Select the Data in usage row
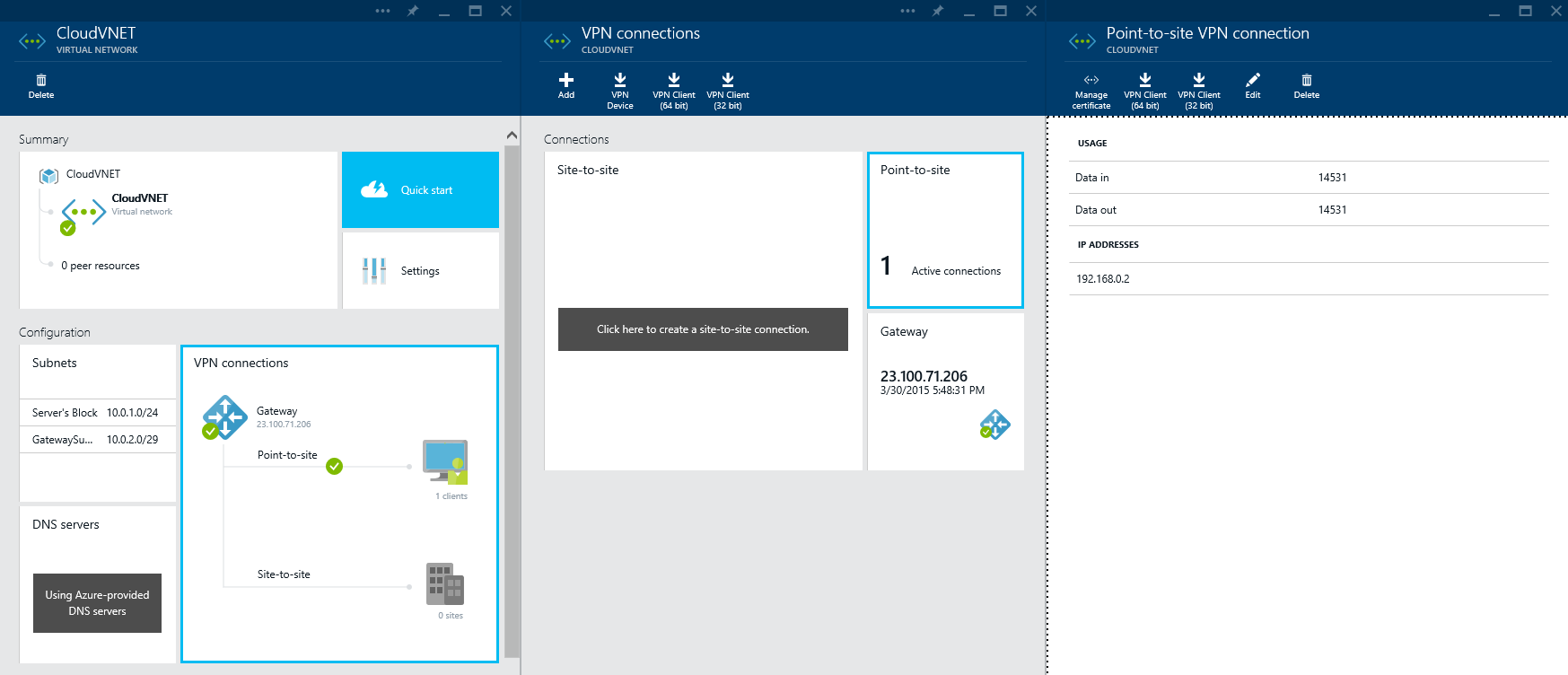The image size is (1568, 675). [1309, 178]
